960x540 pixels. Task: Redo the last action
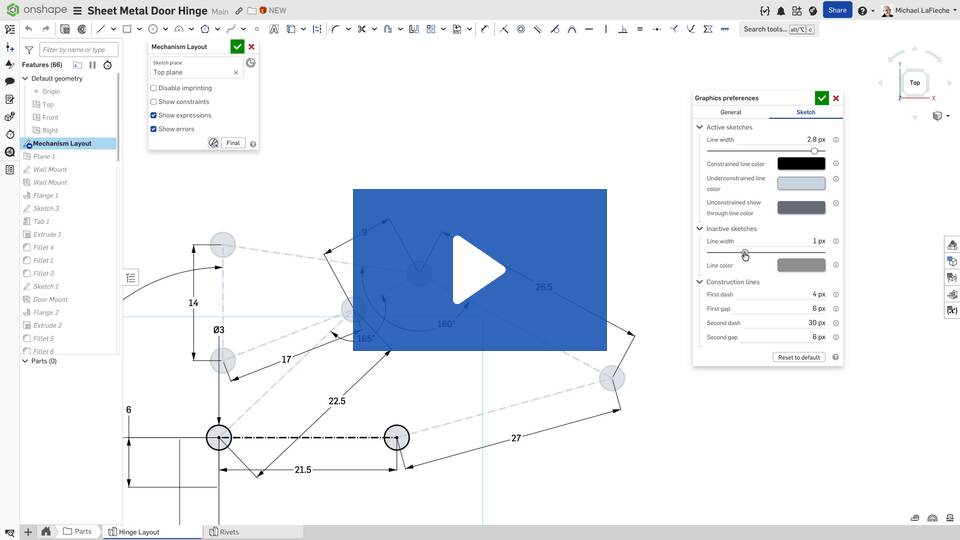point(45,29)
